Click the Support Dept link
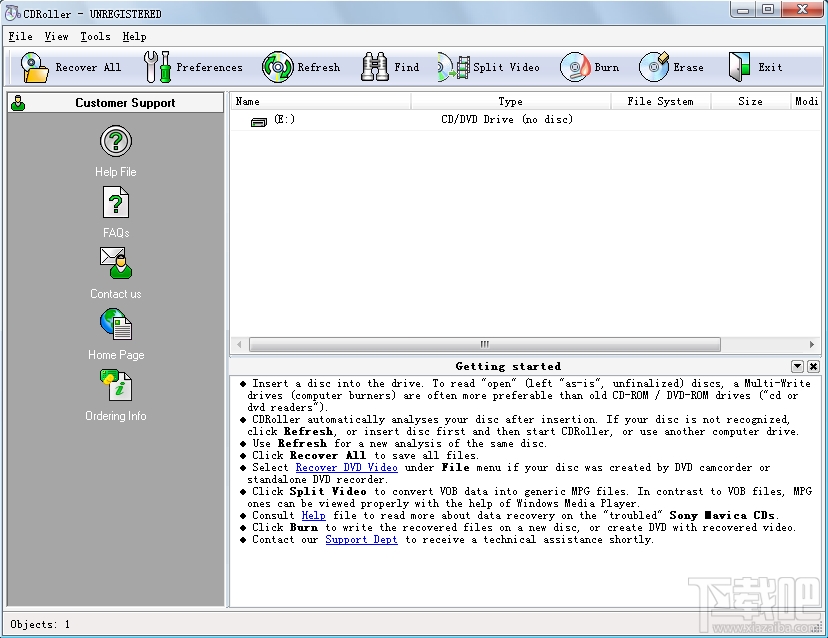 (x=361, y=540)
